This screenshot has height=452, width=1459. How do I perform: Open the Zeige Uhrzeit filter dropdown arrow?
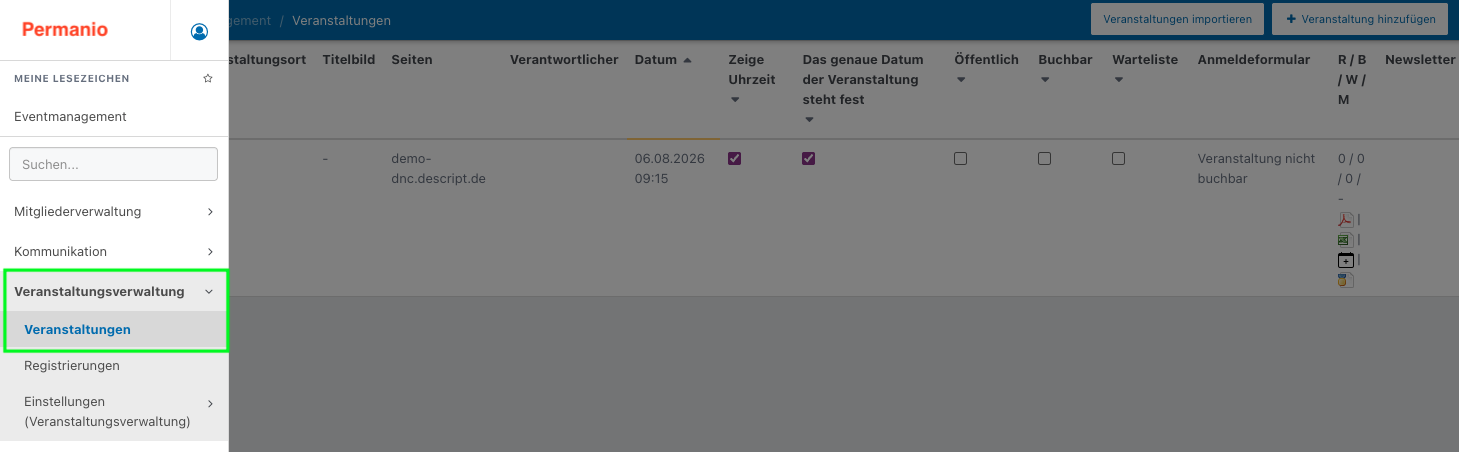tap(734, 100)
